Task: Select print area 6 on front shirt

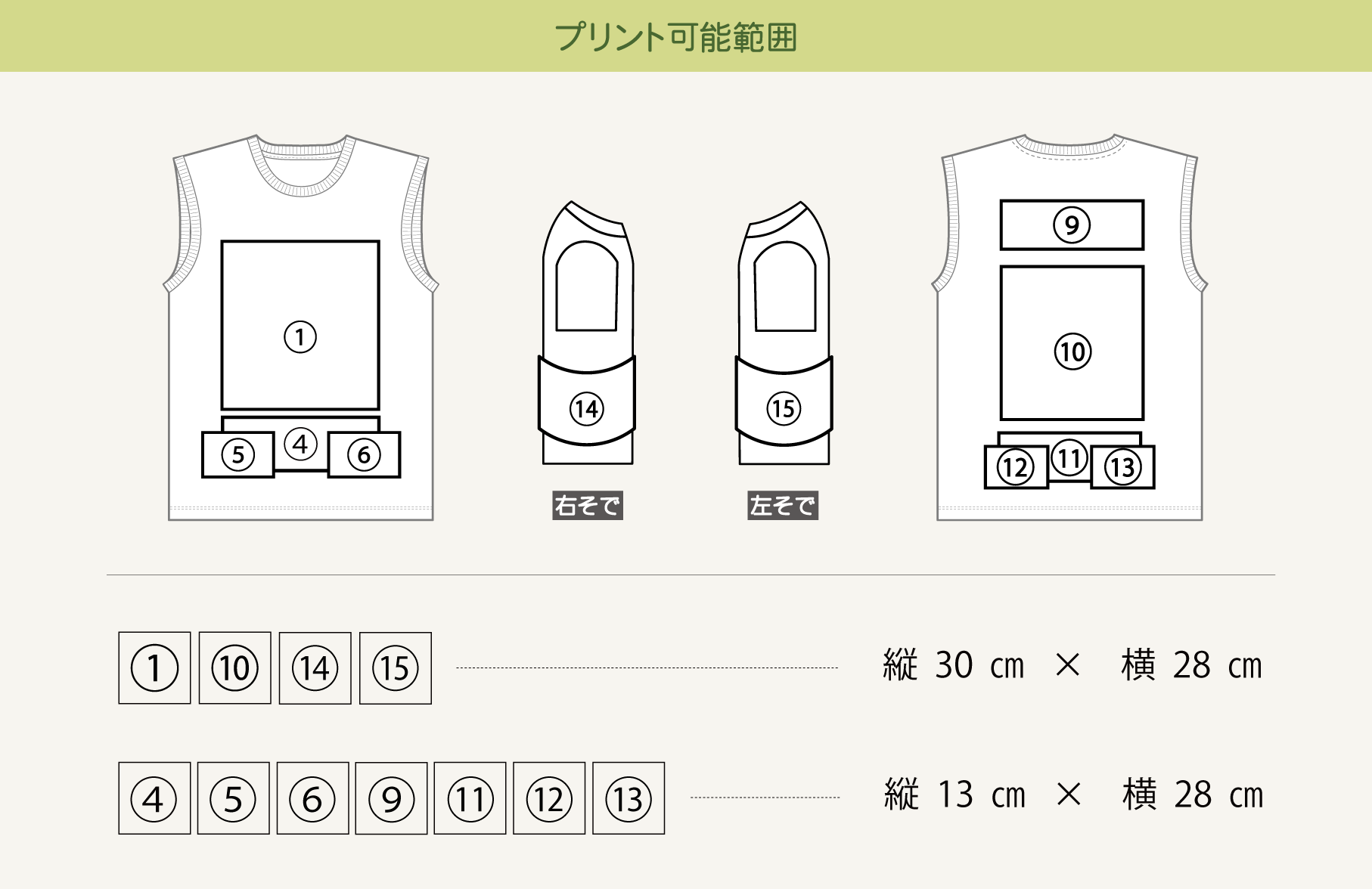Action: (364, 454)
